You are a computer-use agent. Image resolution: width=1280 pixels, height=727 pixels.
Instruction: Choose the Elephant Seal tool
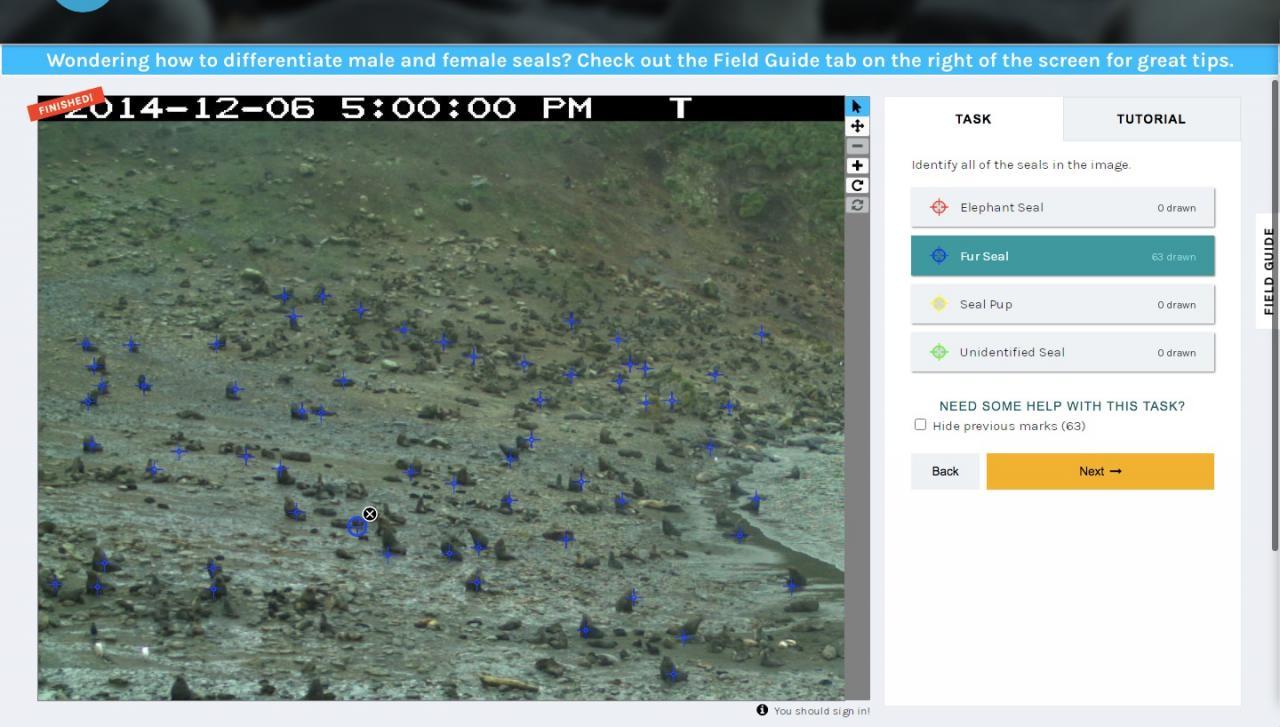click(x=1062, y=207)
